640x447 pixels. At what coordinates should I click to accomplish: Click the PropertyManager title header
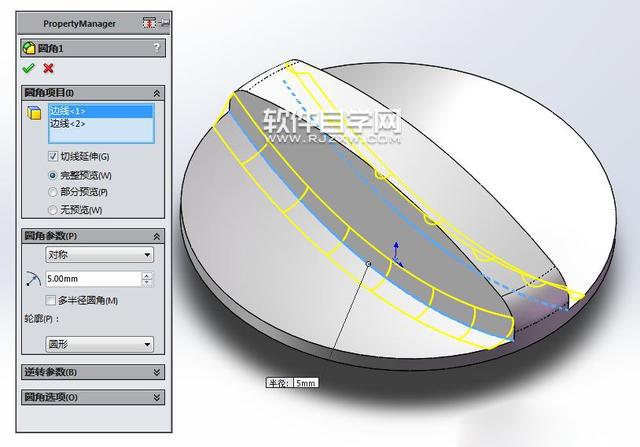tap(80, 24)
